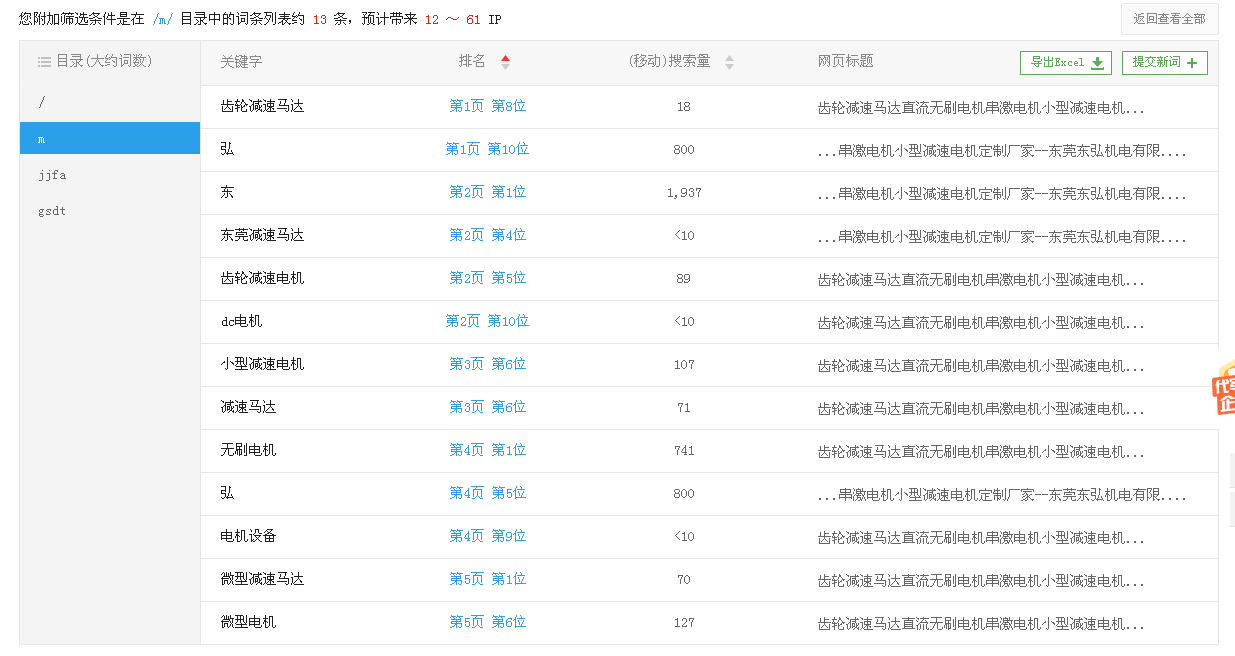Open 第4页 第1位 ranking for 无刷电机
The height and width of the screenshot is (656, 1235).
(487, 450)
